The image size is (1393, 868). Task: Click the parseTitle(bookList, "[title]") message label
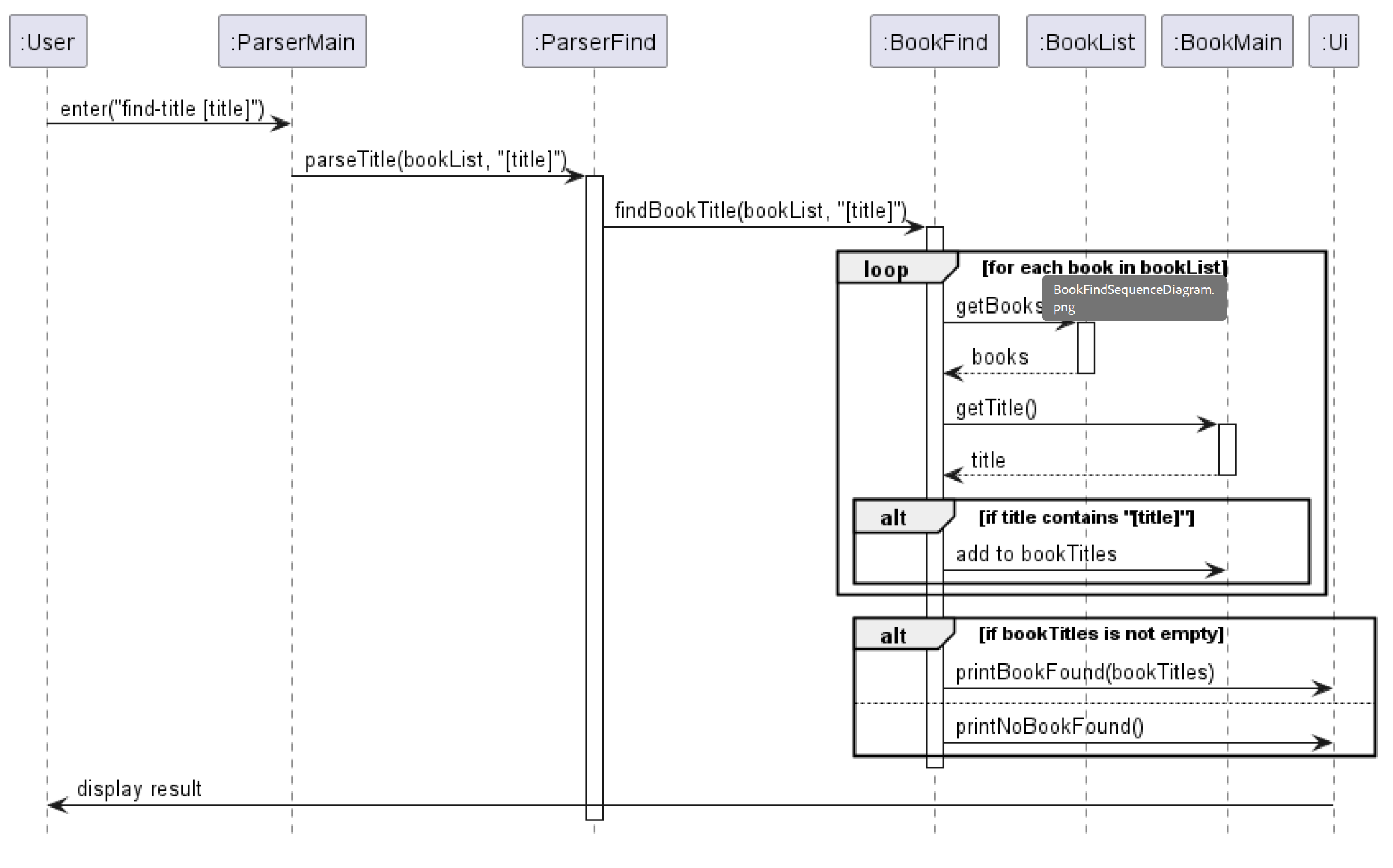pyautogui.click(x=435, y=160)
